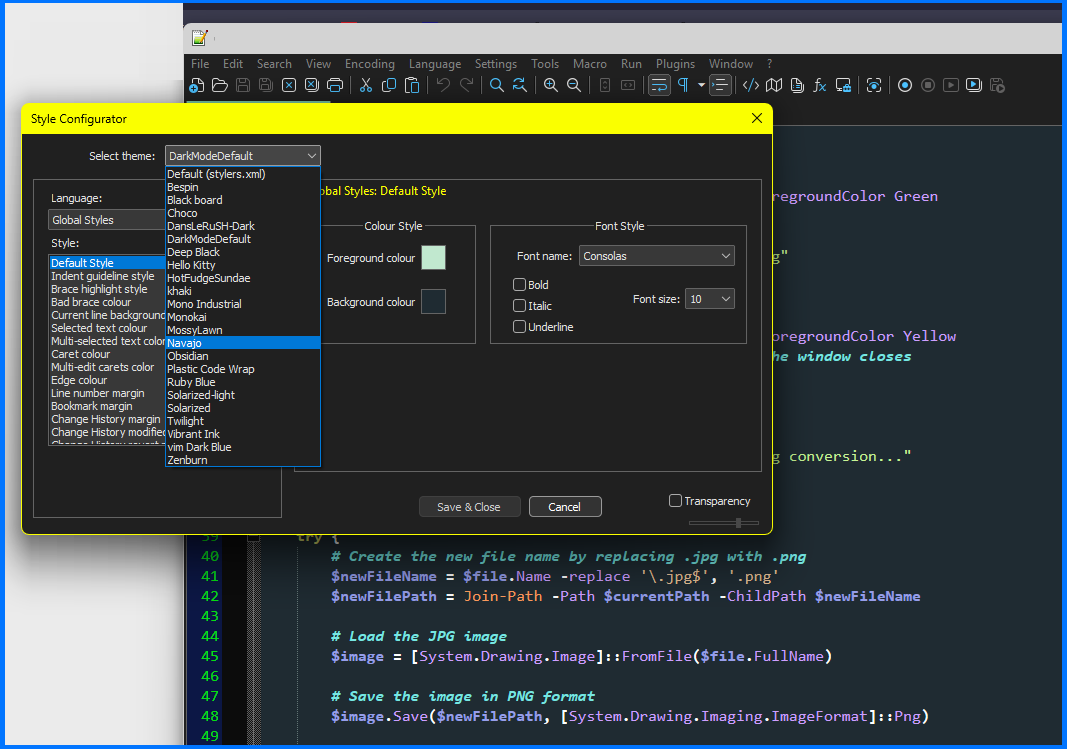Open the Font name dropdown
This screenshot has width=1067, height=749.
656,256
